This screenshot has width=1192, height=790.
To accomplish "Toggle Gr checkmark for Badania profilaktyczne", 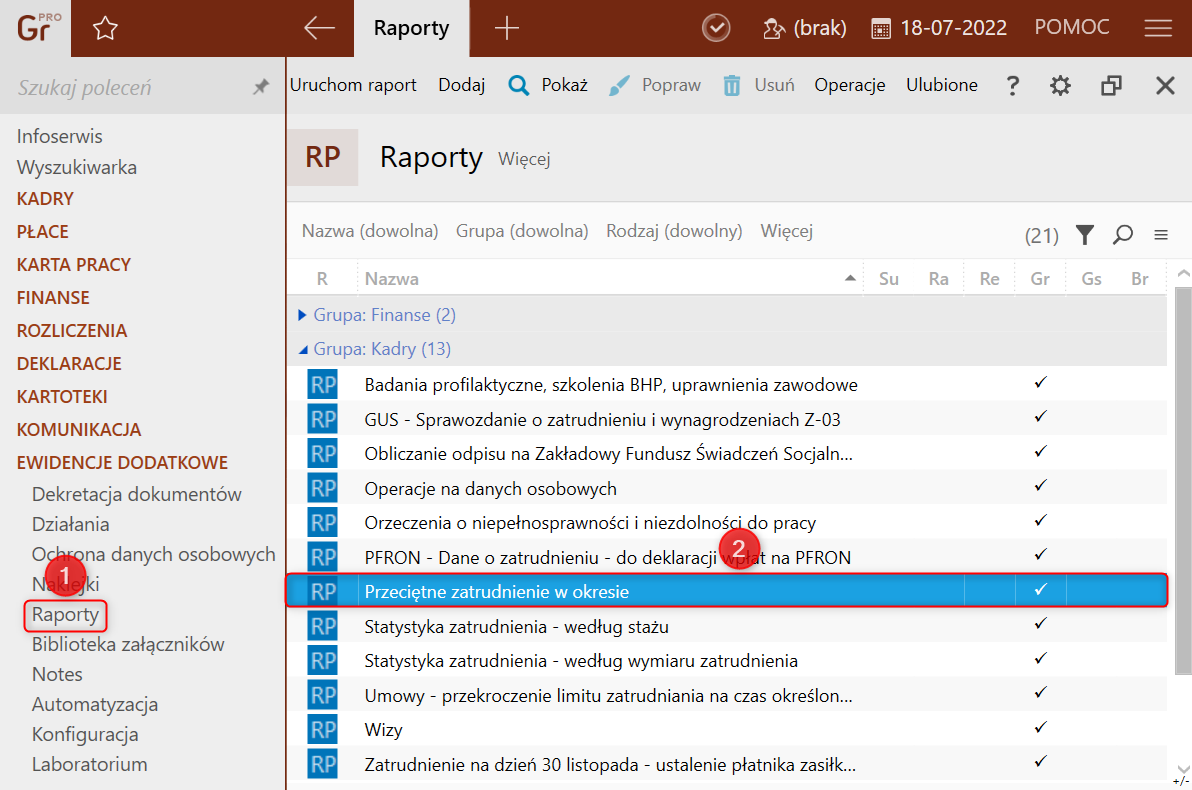I will point(1041,382).
